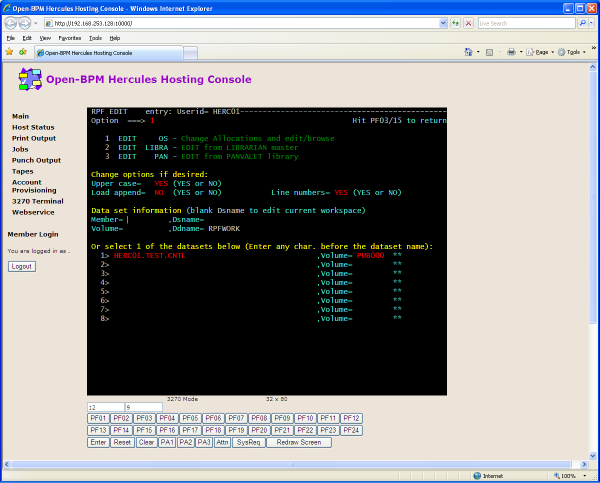The width and height of the screenshot is (600, 483).
Task: Open the Favorites menu
Action: (70, 38)
